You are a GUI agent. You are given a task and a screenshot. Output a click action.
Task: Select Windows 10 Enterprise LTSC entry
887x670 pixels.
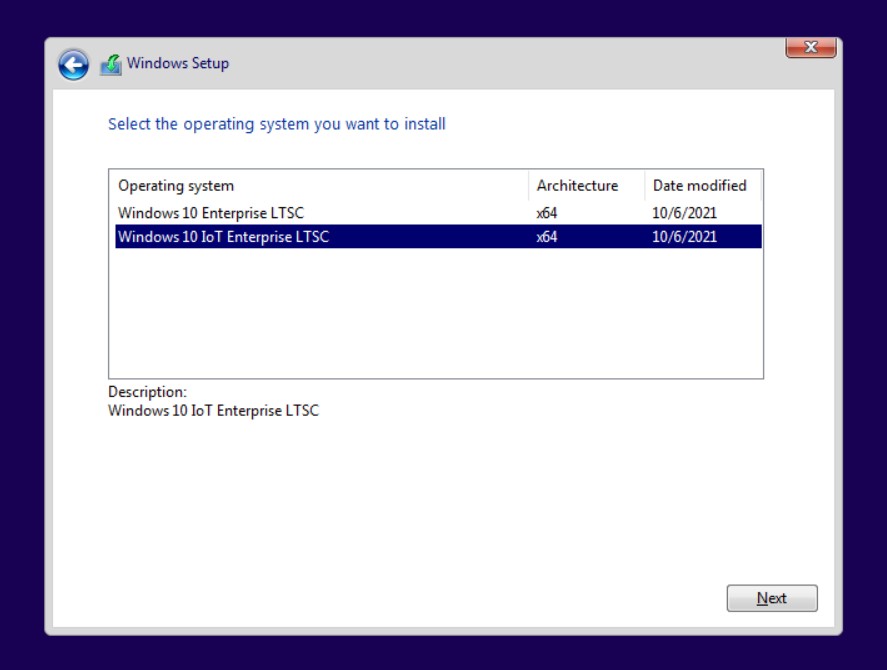point(211,212)
